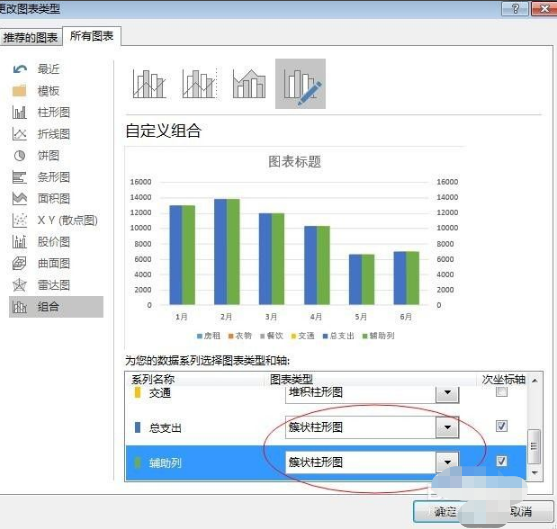The height and width of the screenshot is (529, 557).
Task: Choose the 饼图 pie chart category
Action: pyautogui.click(x=48, y=155)
